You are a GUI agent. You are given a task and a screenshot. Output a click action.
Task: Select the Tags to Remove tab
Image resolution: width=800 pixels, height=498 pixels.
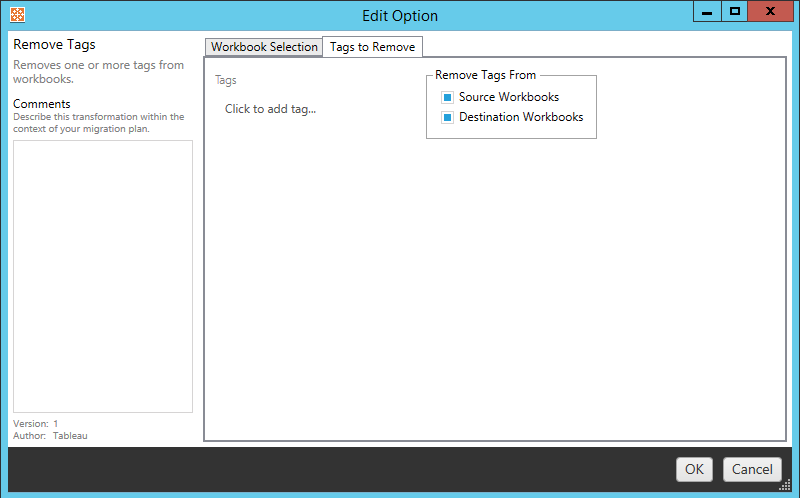[372, 47]
